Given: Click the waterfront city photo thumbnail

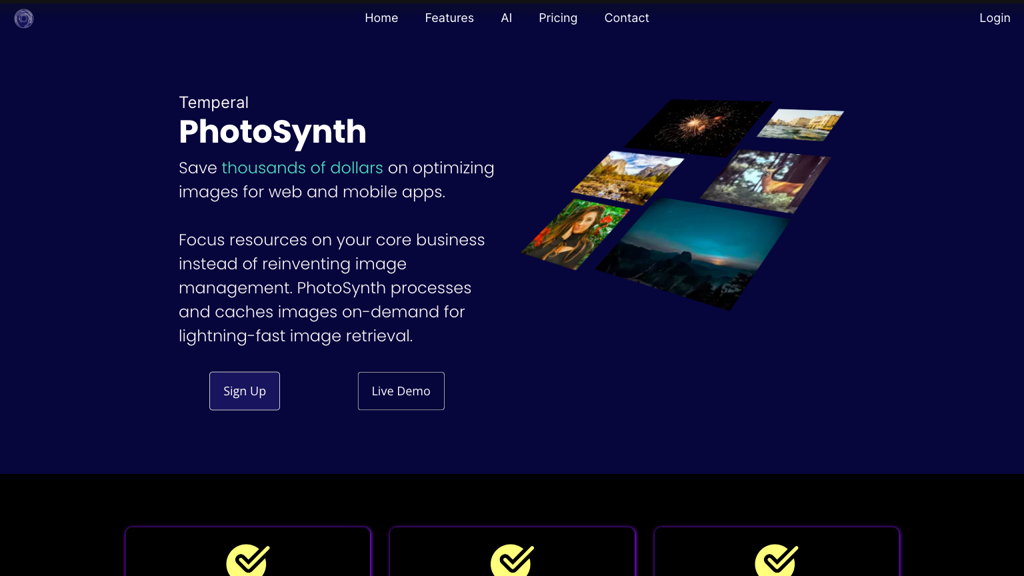Looking at the screenshot, I should pos(800,124).
